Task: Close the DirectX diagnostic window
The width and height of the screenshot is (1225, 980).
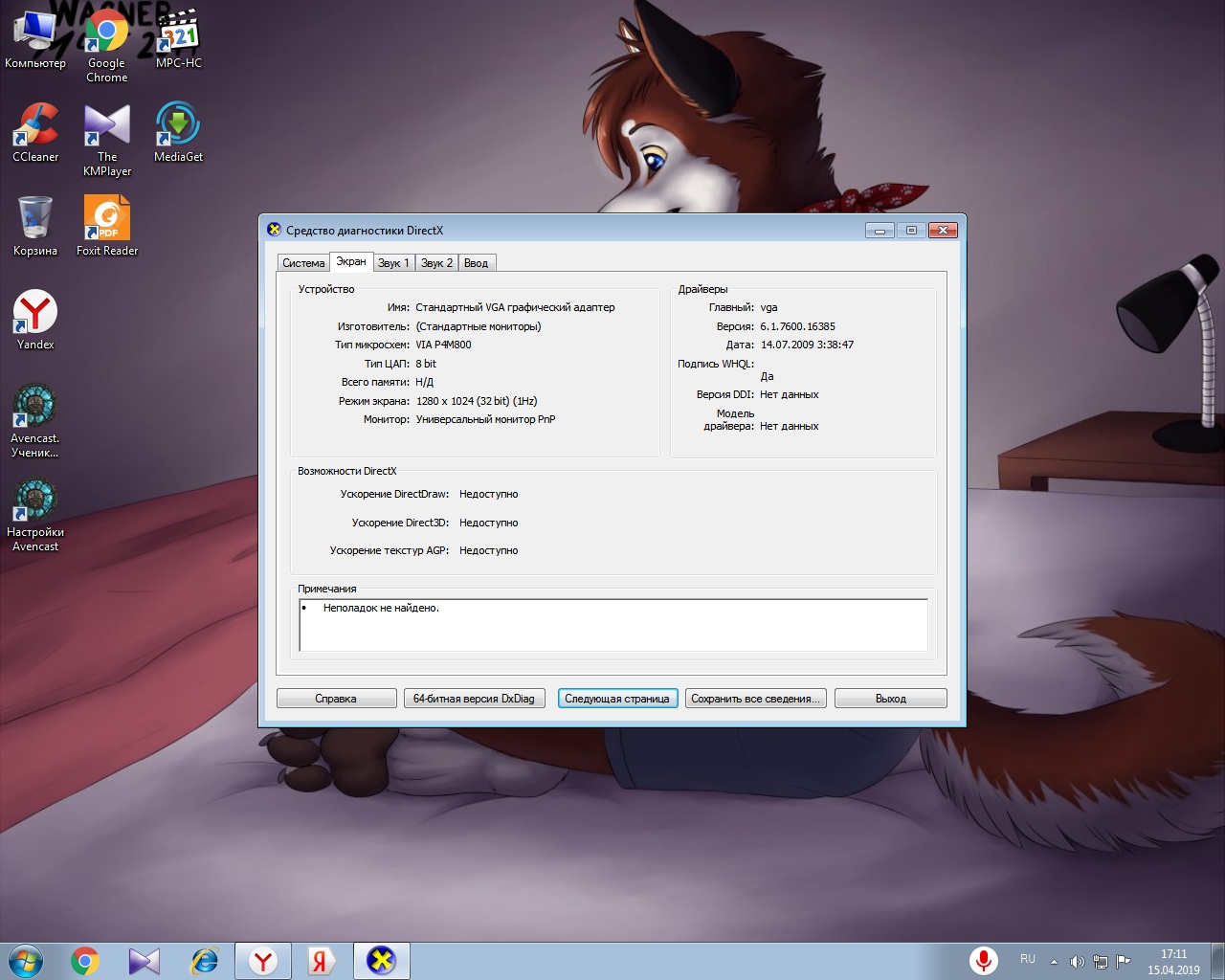Action: 943,230
